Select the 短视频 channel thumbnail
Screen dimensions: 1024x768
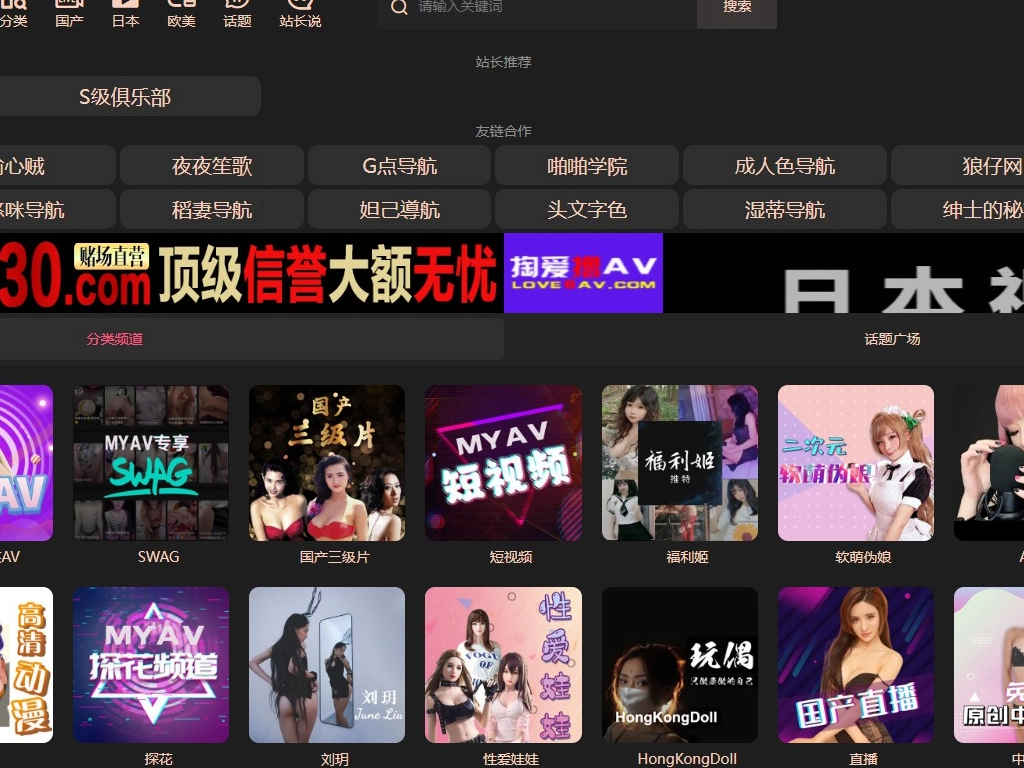point(503,463)
